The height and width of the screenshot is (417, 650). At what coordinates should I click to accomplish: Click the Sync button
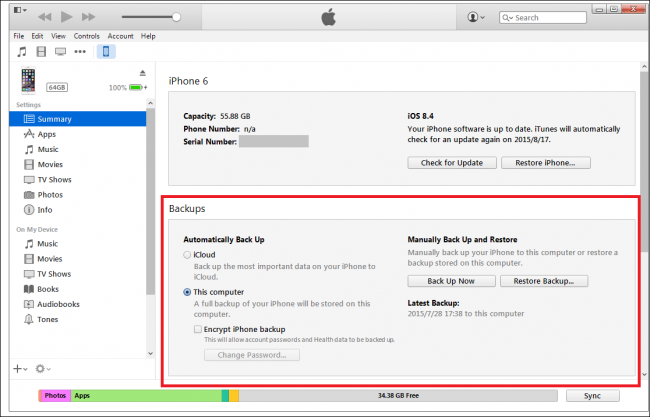point(592,396)
